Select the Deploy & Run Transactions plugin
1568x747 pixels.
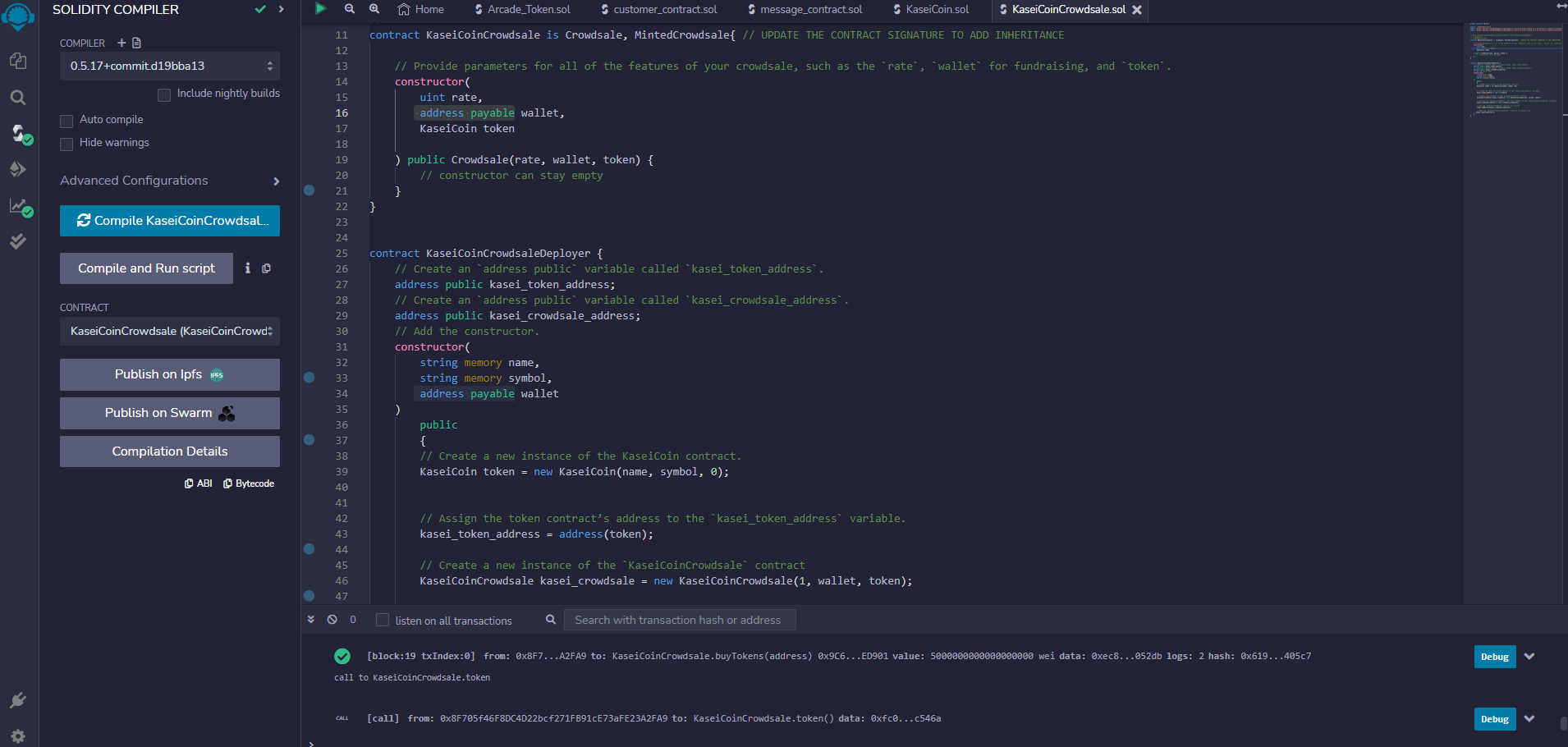coord(17,169)
